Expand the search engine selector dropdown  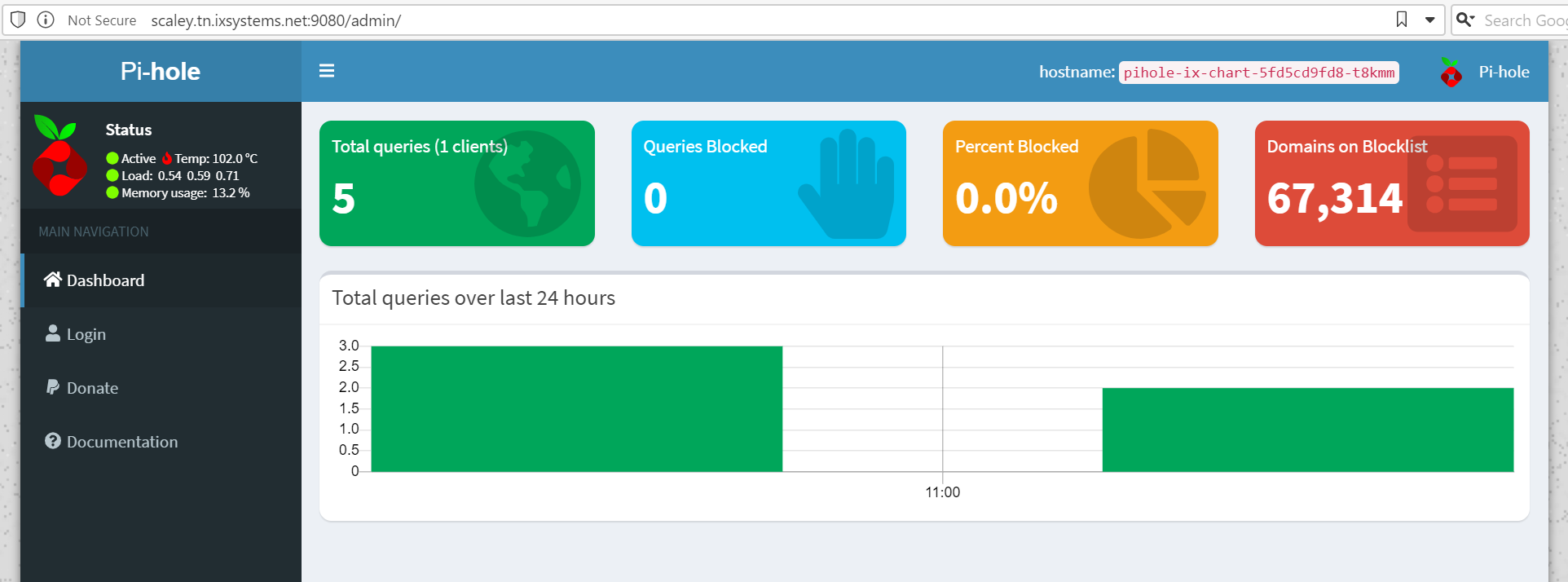1465,20
